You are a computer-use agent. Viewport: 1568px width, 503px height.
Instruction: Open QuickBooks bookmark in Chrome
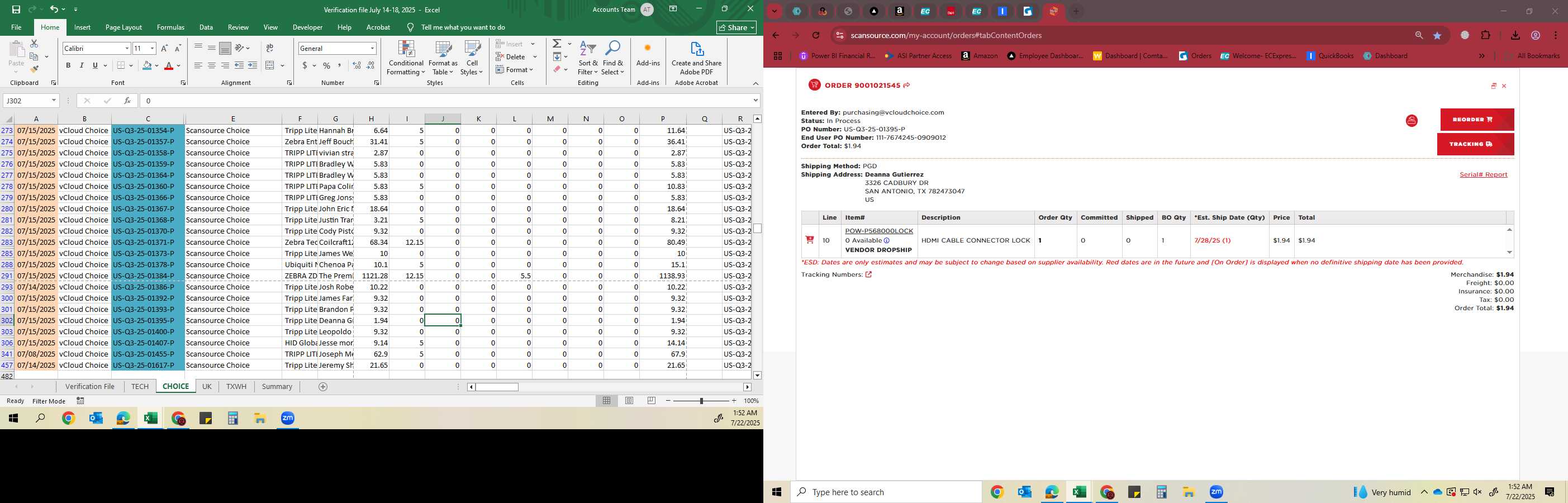click(1330, 55)
